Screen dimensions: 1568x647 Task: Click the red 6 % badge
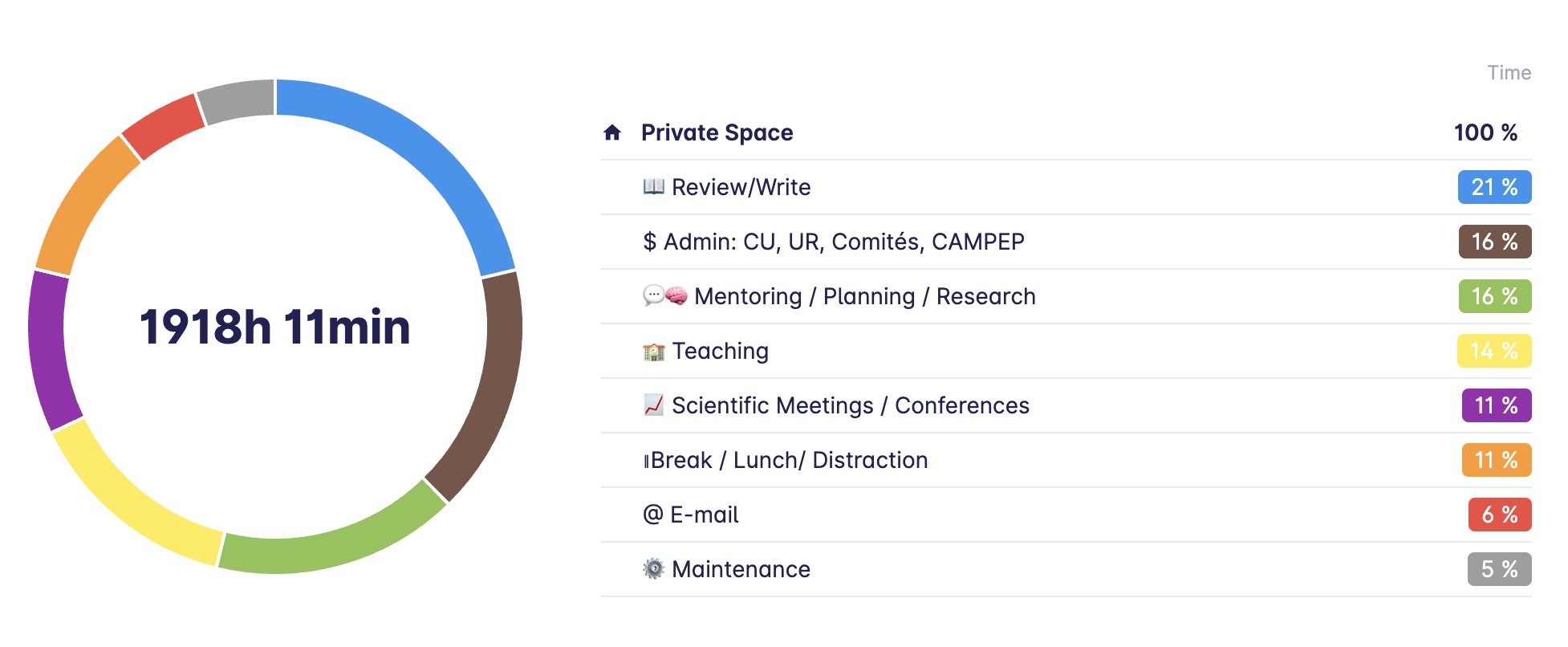tap(1499, 515)
